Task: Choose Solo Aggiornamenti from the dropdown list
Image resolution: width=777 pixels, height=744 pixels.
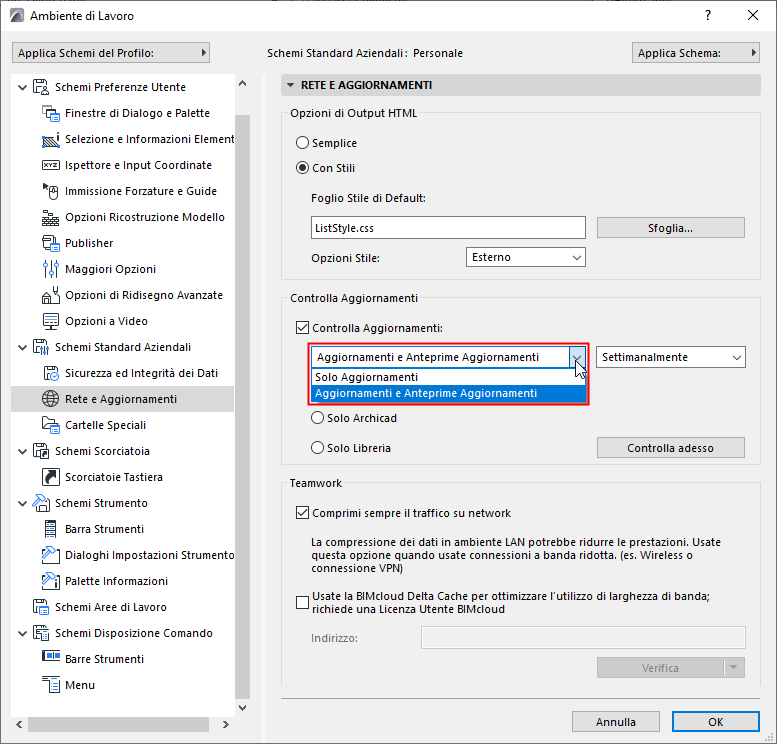Action: point(448,377)
